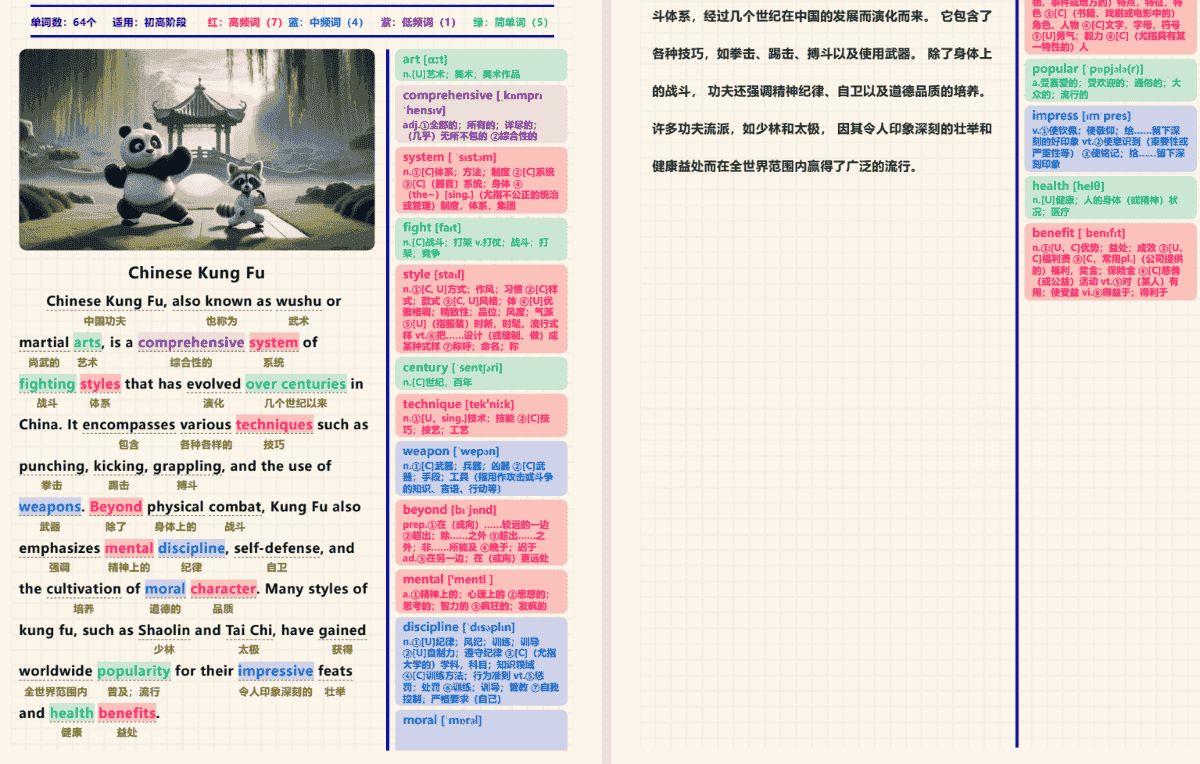This screenshot has width=1200, height=764.
Task: Open the 'art' vocabulary card
Action: pyautogui.click(x=481, y=66)
